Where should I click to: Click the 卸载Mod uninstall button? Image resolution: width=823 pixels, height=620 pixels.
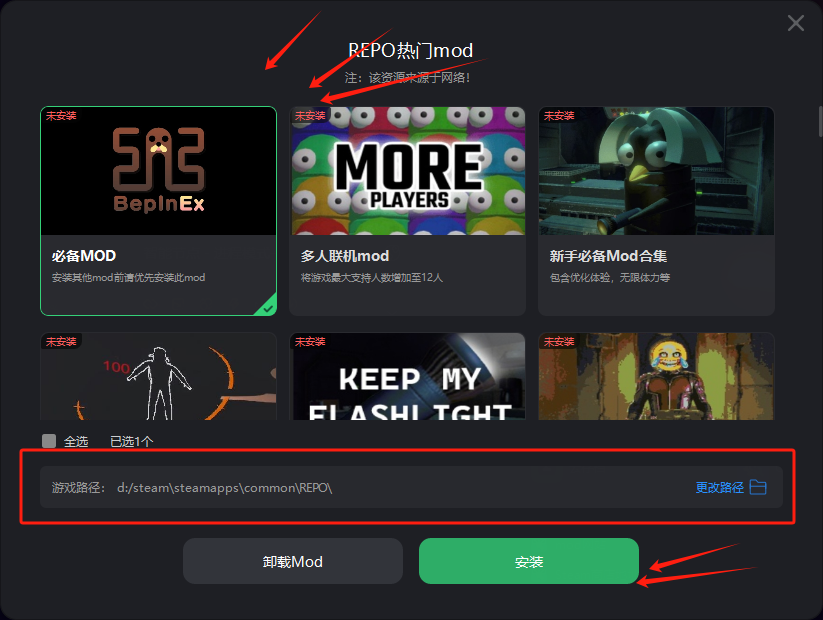[293, 561]
